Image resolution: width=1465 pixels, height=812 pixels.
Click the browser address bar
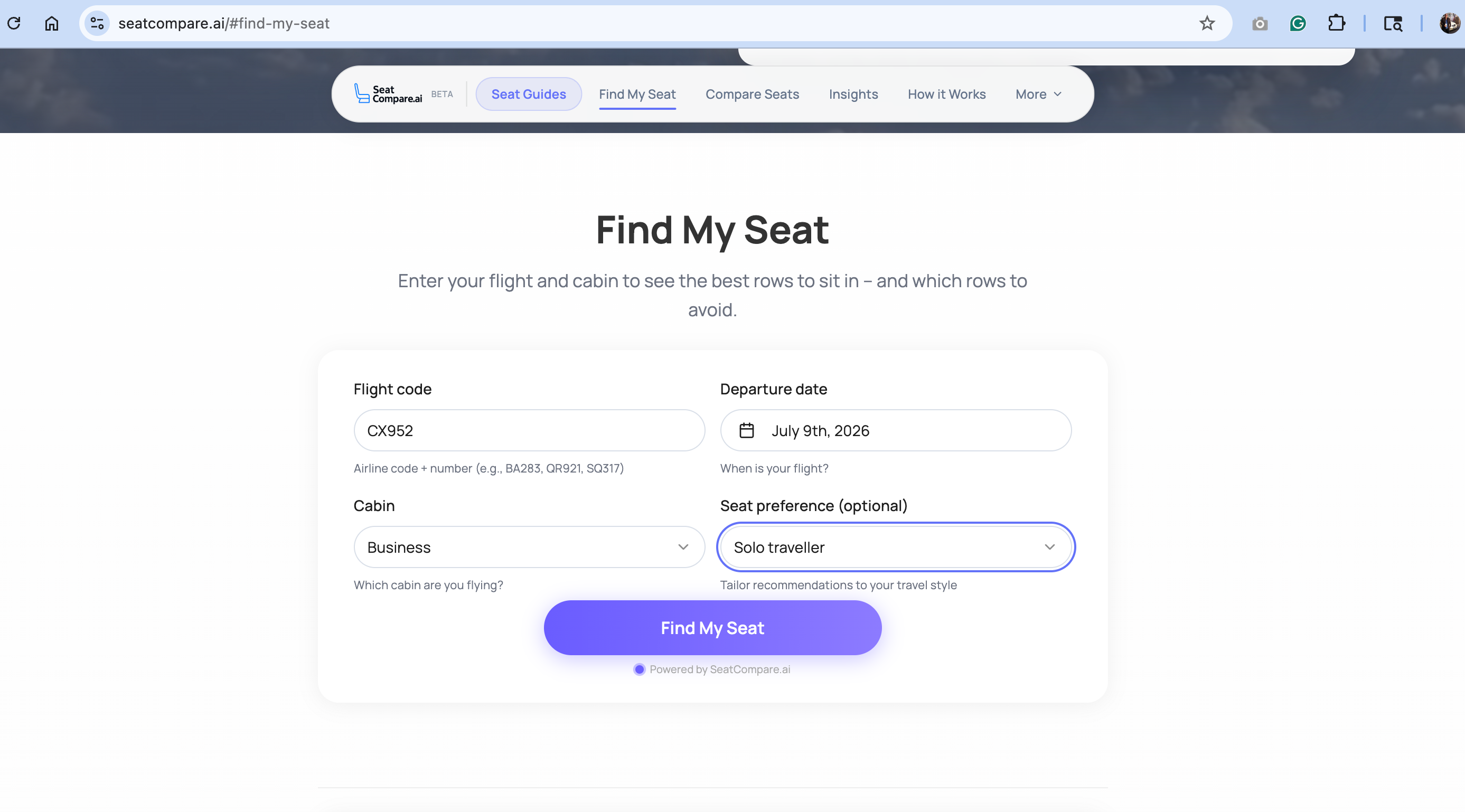tap(398, 23)
